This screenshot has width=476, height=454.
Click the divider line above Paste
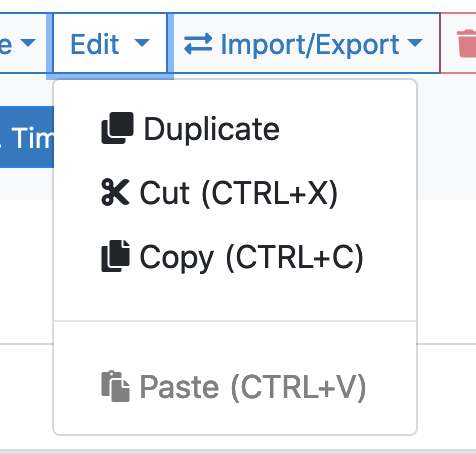(x=235, y=321)
